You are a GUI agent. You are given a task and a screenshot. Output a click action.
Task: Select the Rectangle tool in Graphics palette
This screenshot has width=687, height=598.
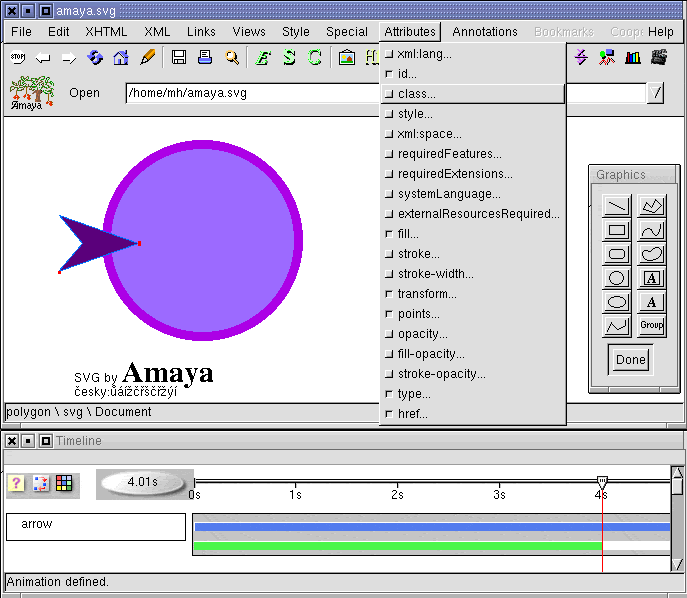(x=617, y=230)
